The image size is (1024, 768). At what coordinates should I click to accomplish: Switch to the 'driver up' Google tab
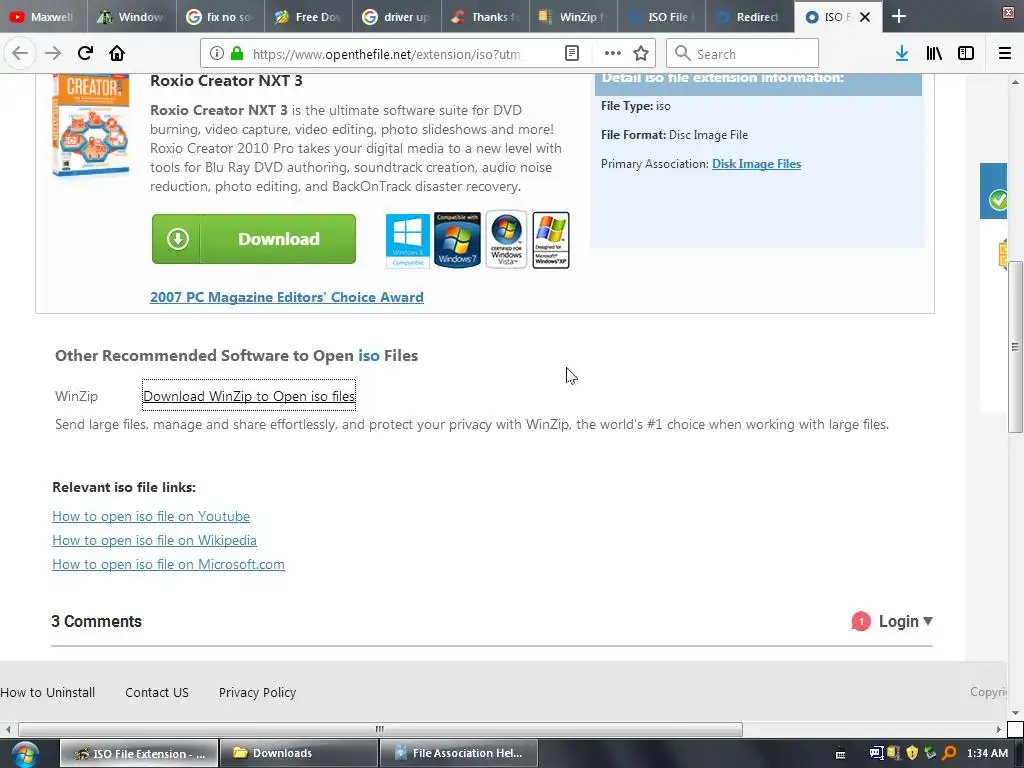coord(396,17)
